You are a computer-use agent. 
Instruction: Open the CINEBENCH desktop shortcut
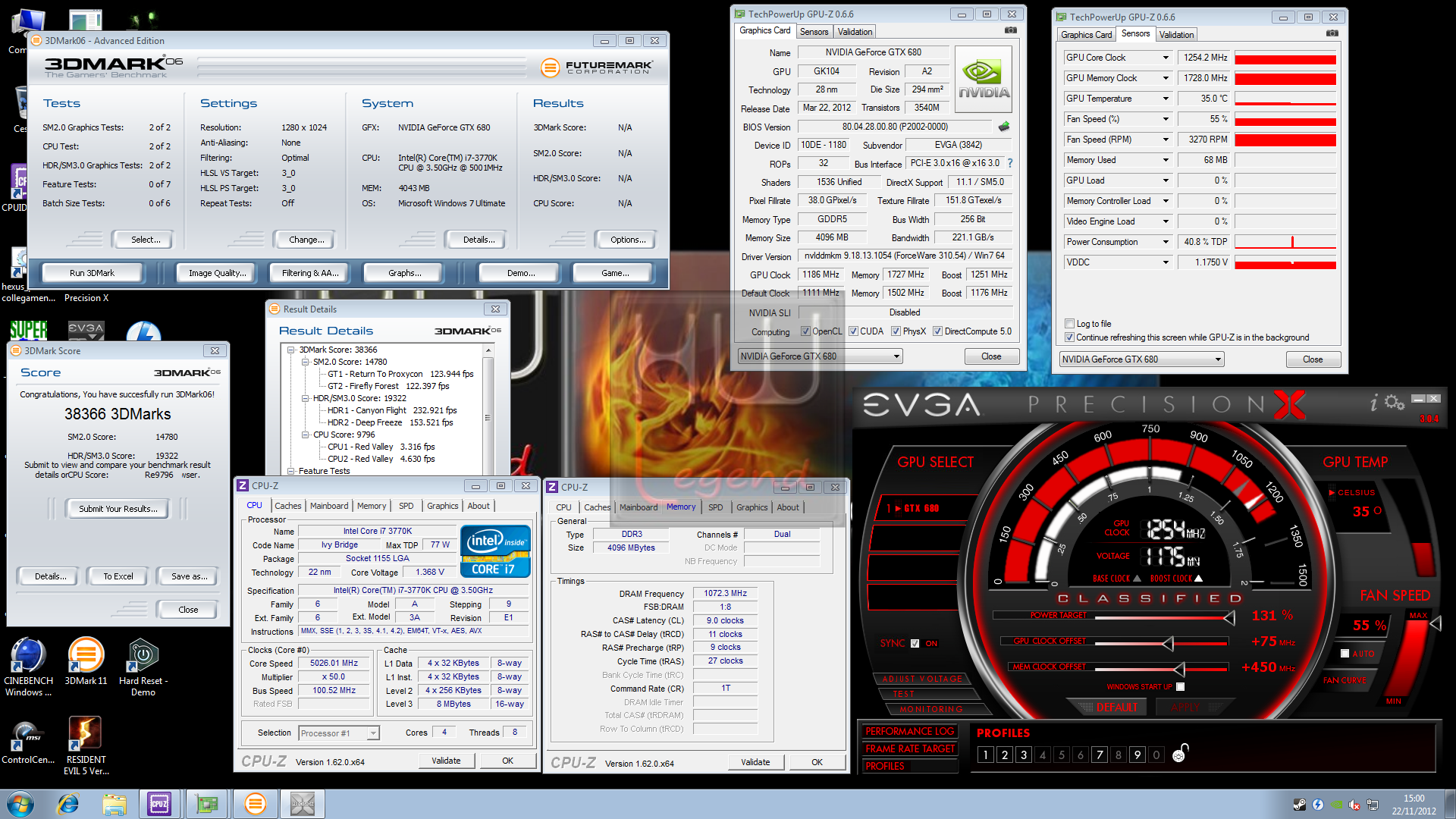pyautogui.click(x=28, y=667)
